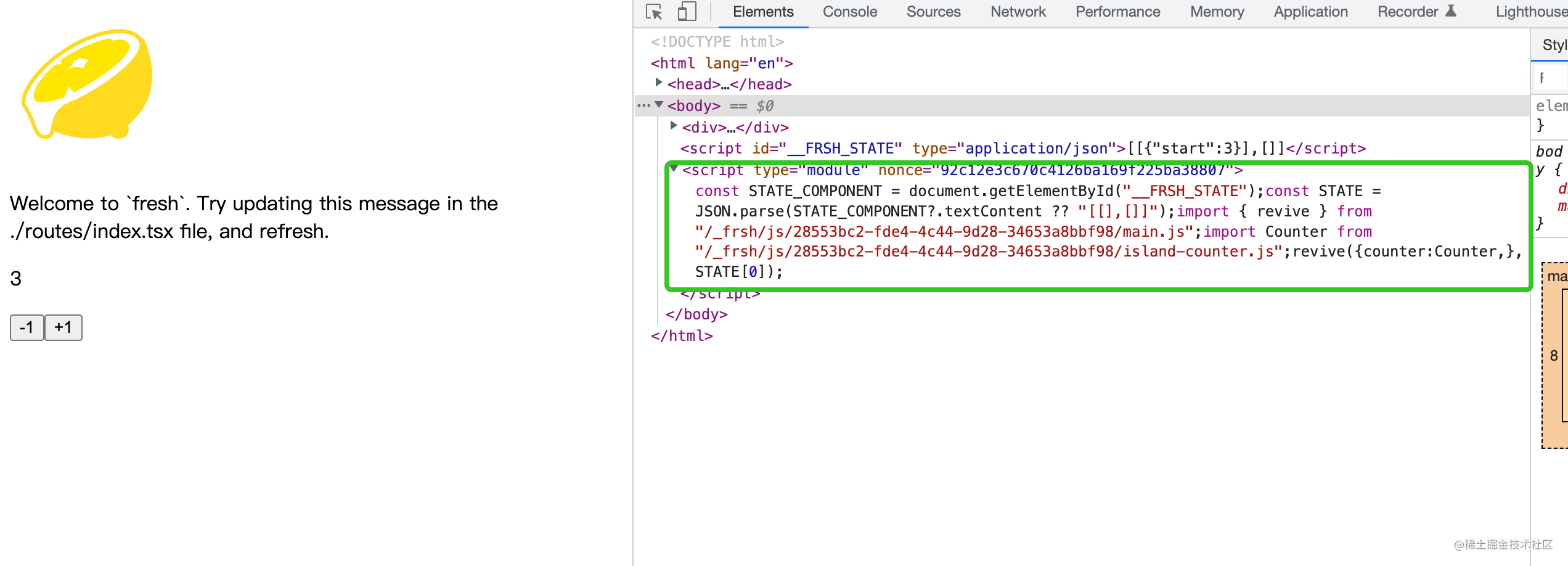Click the nonce attribute value

point(1082,170)
